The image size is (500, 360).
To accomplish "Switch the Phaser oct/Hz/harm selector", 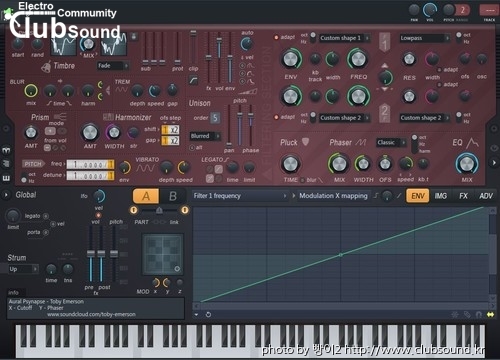I will pyautogui.click(x=414, y=144).
